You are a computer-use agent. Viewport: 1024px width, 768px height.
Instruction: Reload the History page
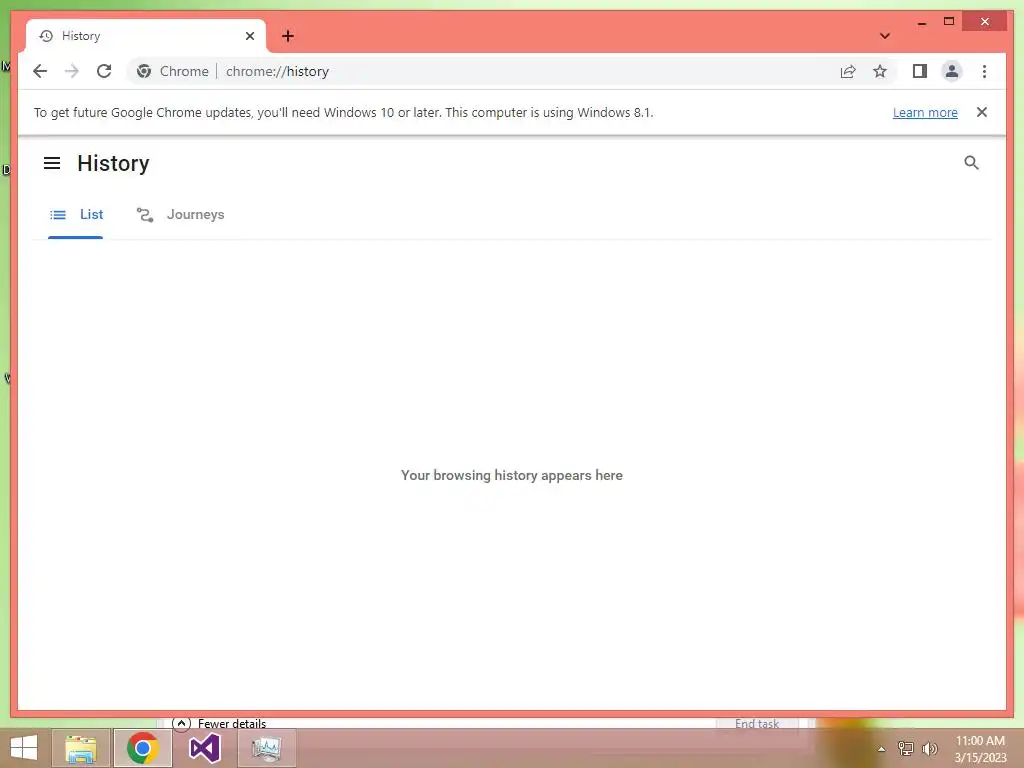pyautogui.click(x=104, y=71)
